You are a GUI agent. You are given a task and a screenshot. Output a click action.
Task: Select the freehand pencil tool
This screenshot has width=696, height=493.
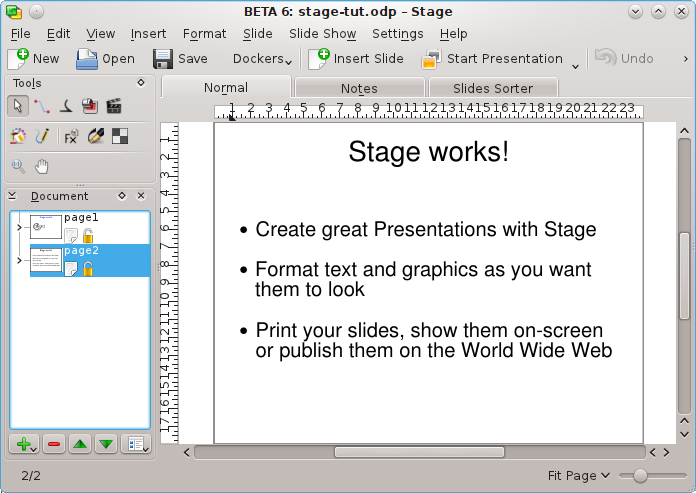click(42, 136)
